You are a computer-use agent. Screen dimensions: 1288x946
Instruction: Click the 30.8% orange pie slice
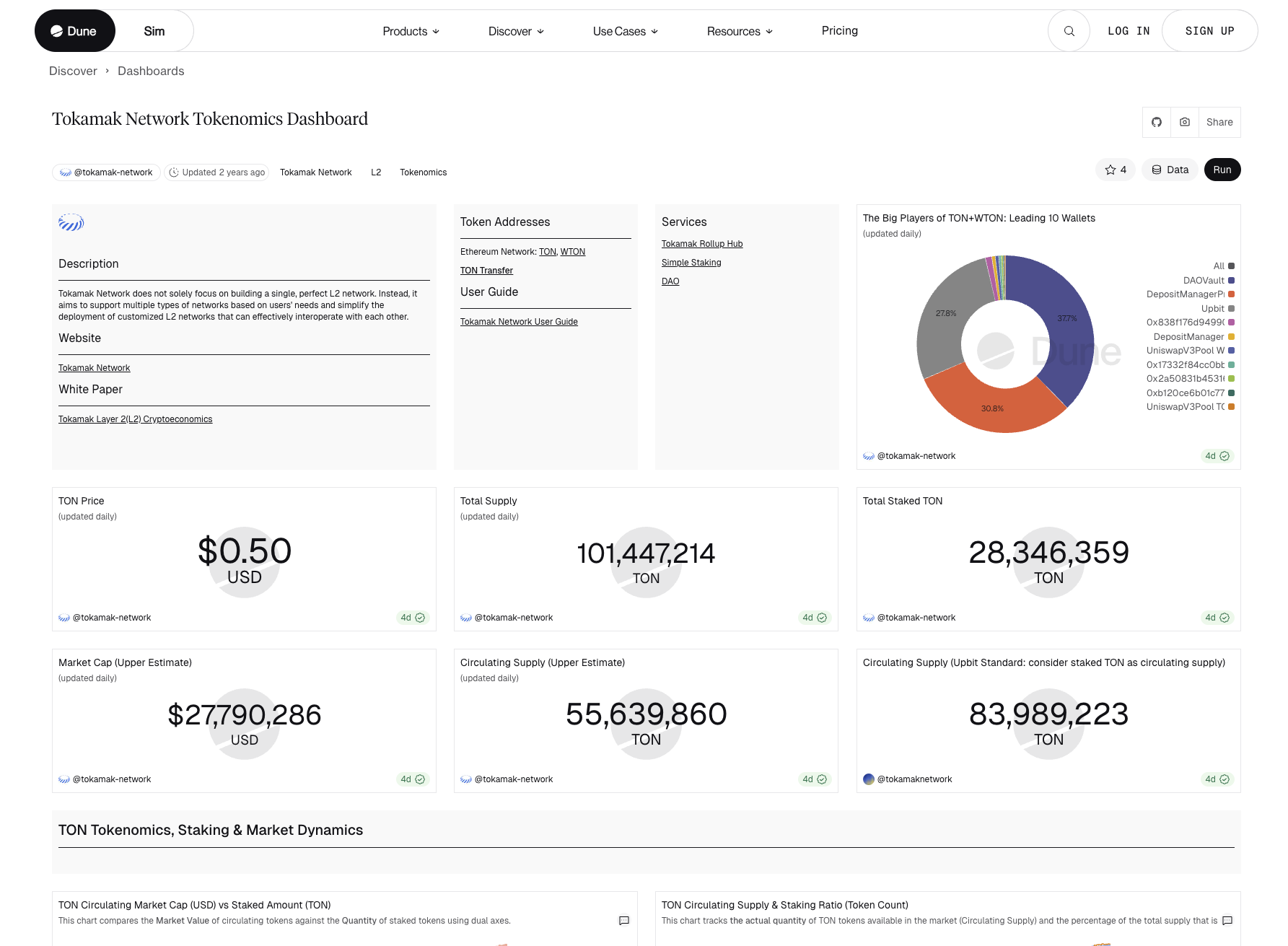pyautogui.click(x=993, y=408)
